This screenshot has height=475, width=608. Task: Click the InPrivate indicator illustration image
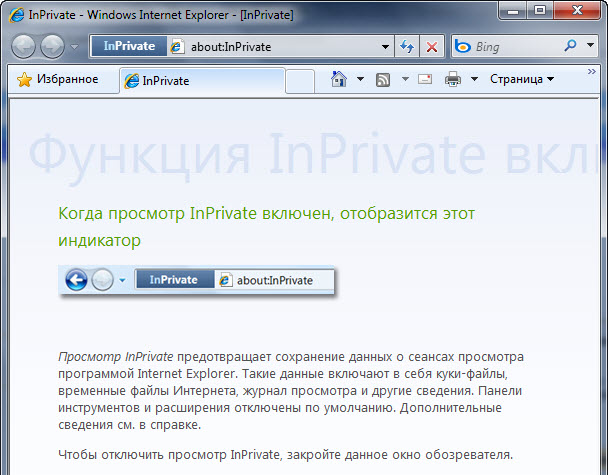pyautogui.click(x=197, y=281)
